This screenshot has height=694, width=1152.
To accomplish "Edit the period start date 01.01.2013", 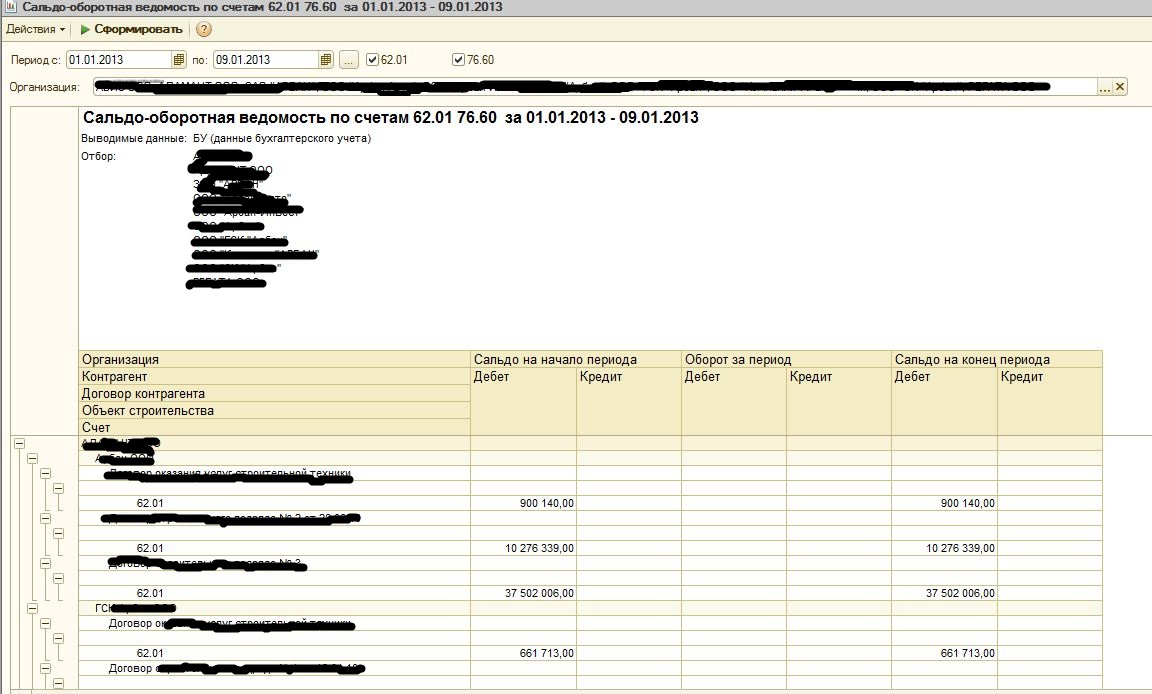I will click(x=119, y=59).
